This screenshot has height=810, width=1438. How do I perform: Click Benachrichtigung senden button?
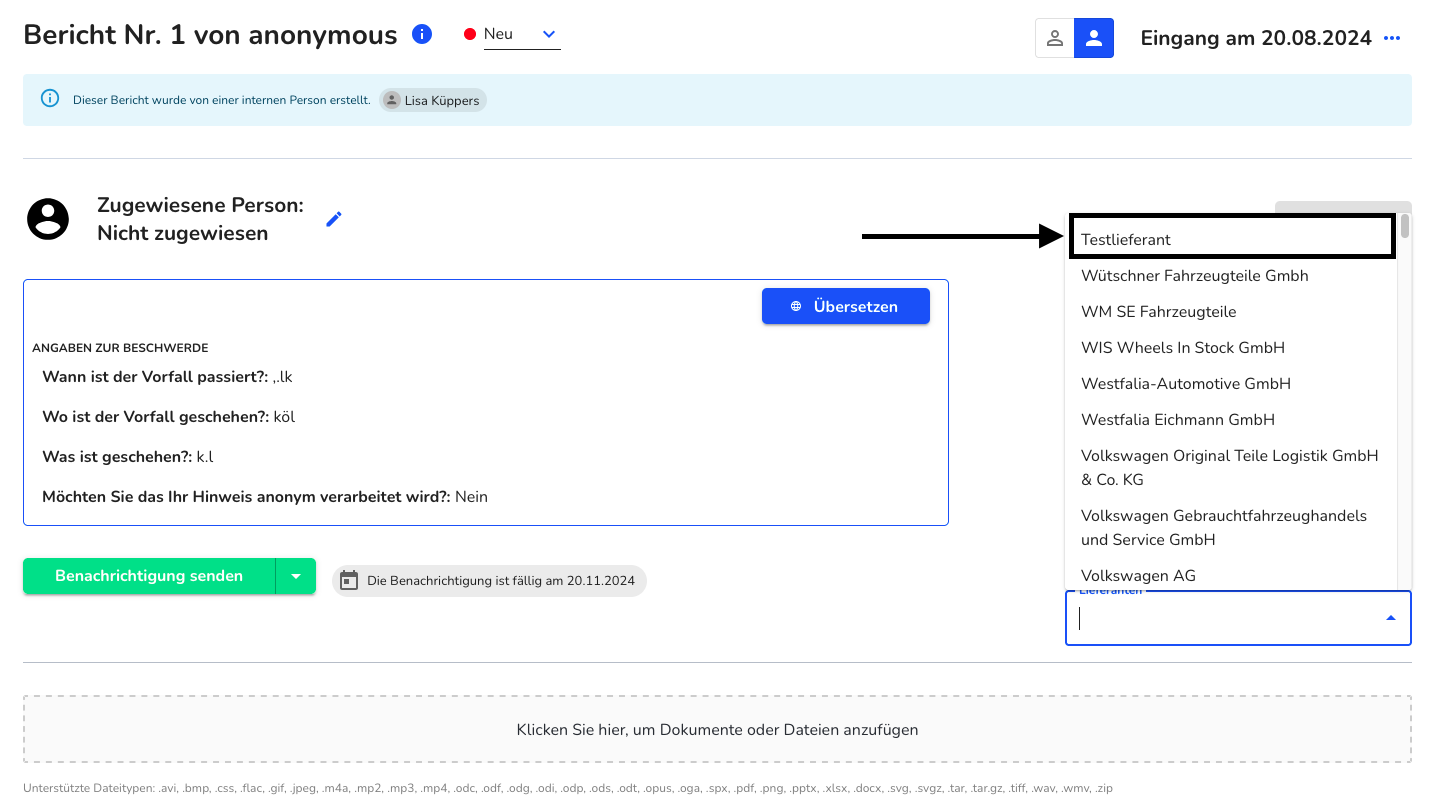click(x=149, y=576)
